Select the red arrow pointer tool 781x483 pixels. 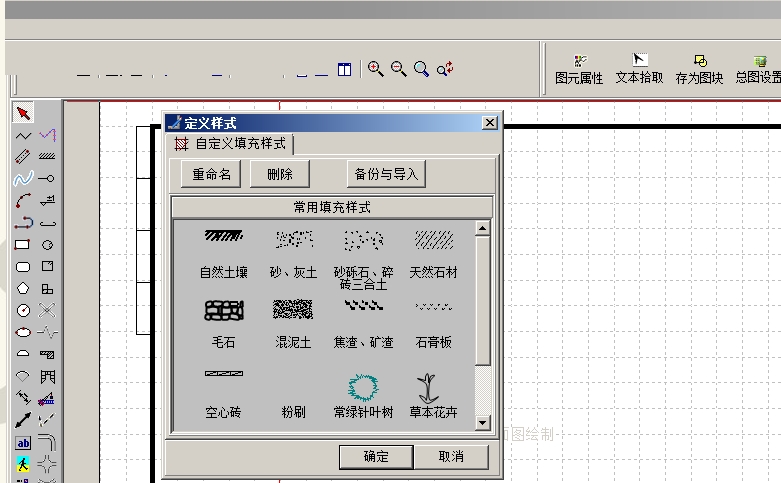click(23, 113)
